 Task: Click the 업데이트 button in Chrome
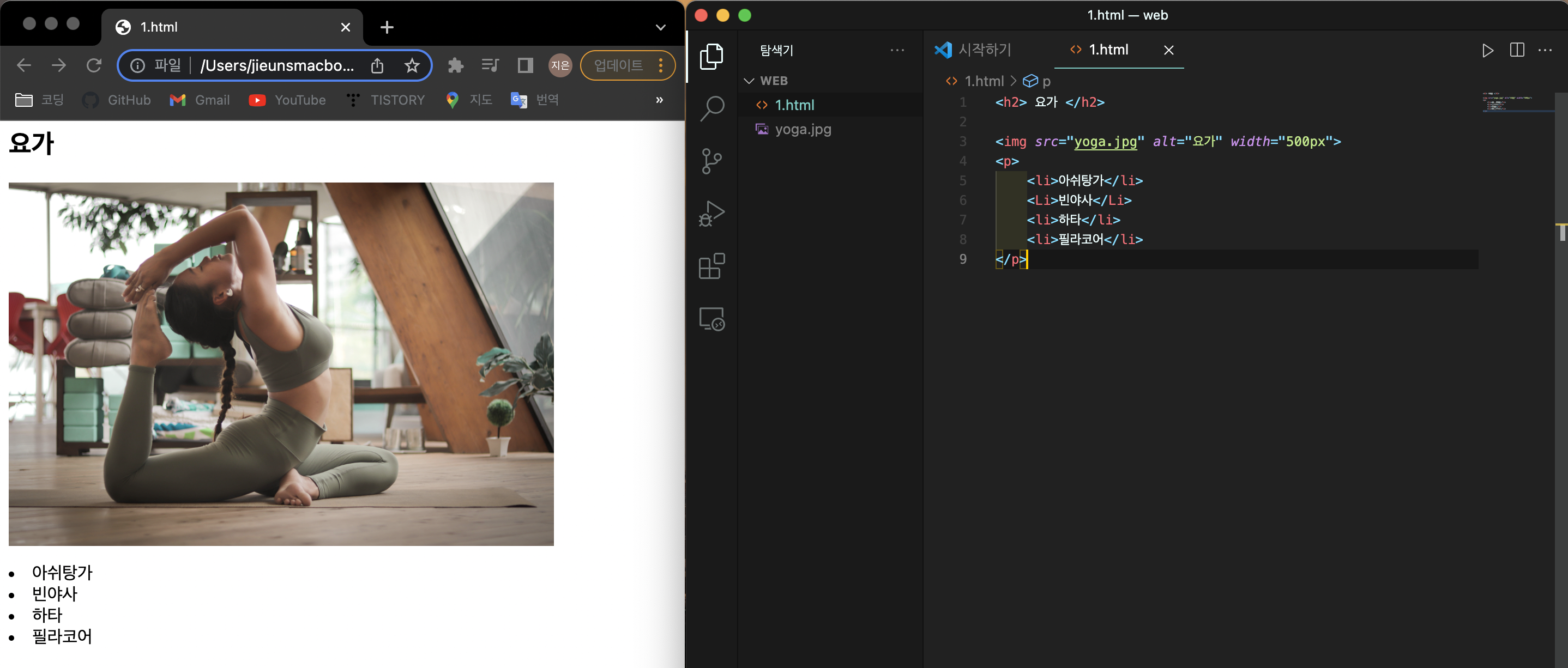tap(618, 66)
